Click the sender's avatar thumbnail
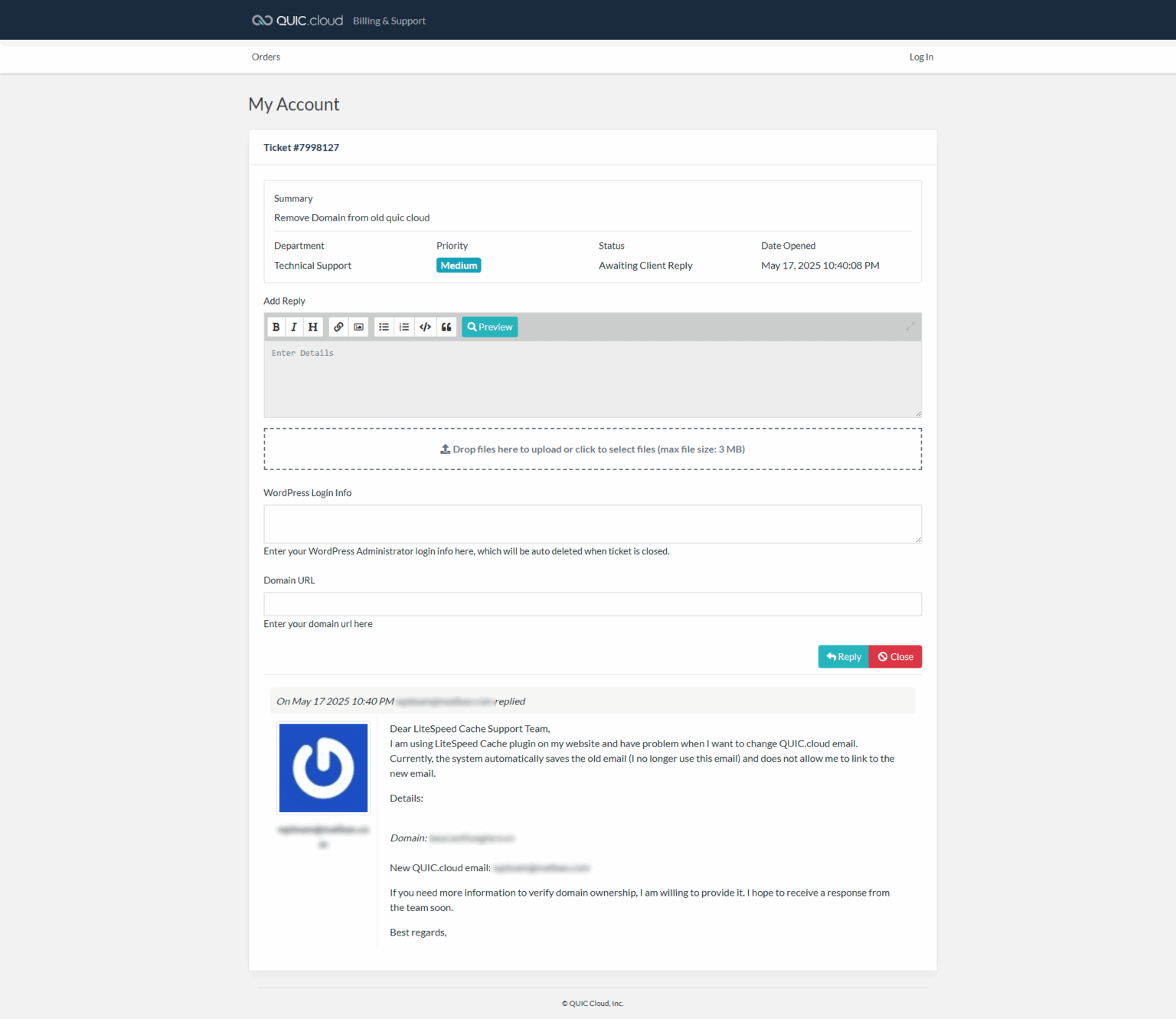Image resolution: width=1176 pixels, height=1019 pixels. (x=323, y=768)
